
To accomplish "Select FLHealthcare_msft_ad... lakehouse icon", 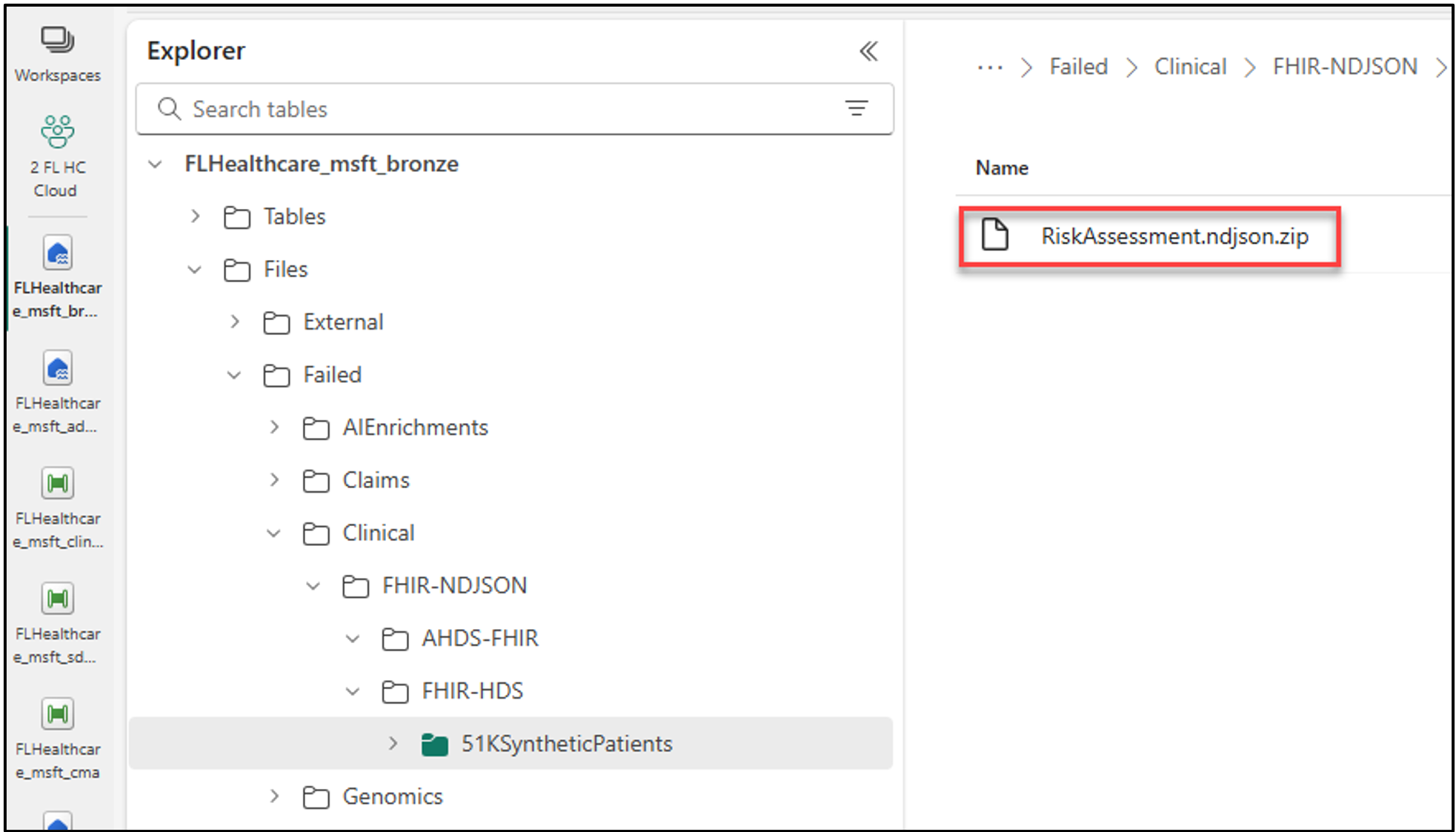I will [x=58, y=368].
